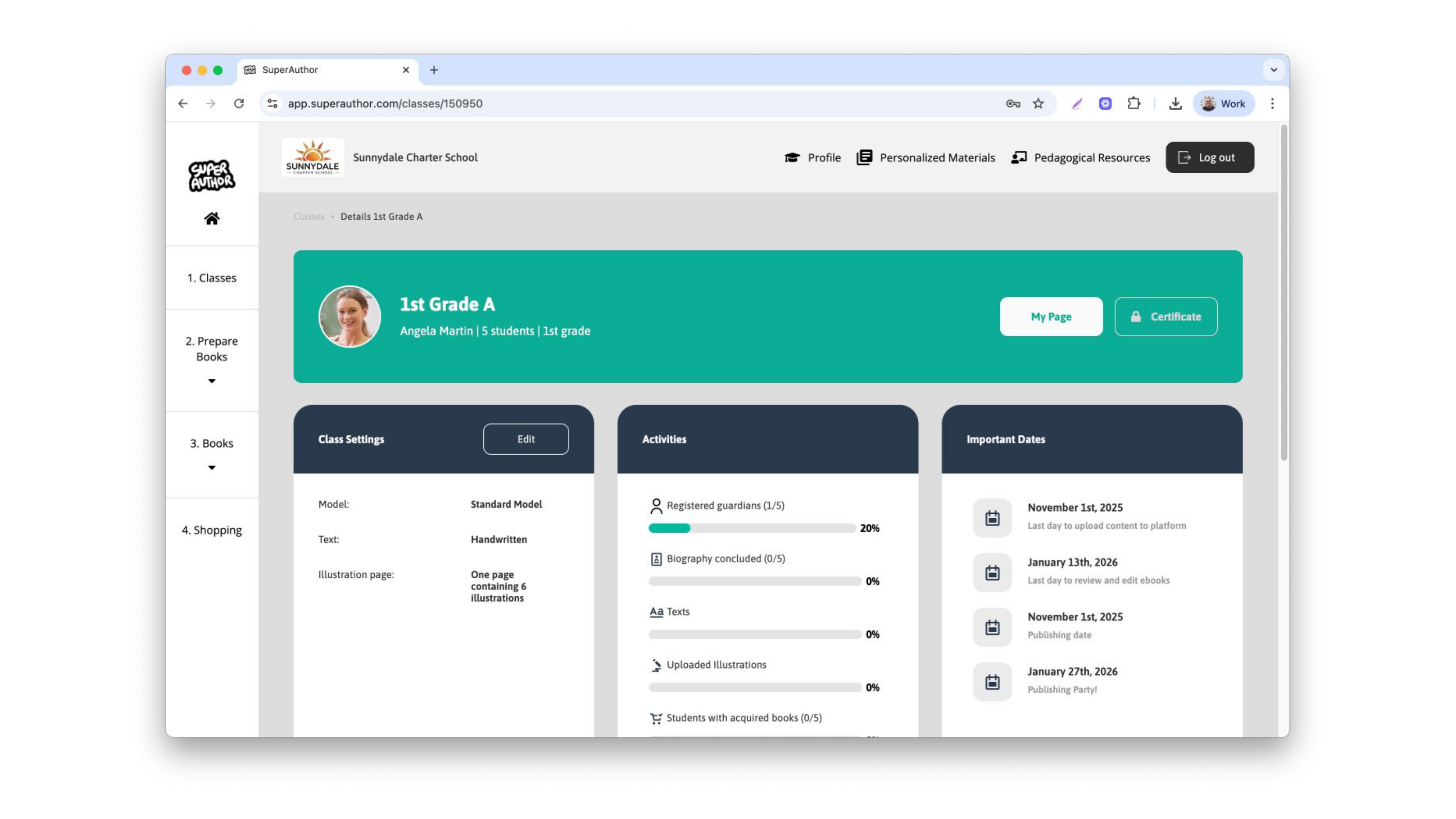The image size is (1456, 819).
Task: Click the '1st Grade A' class title
Action: click(447, 304)
